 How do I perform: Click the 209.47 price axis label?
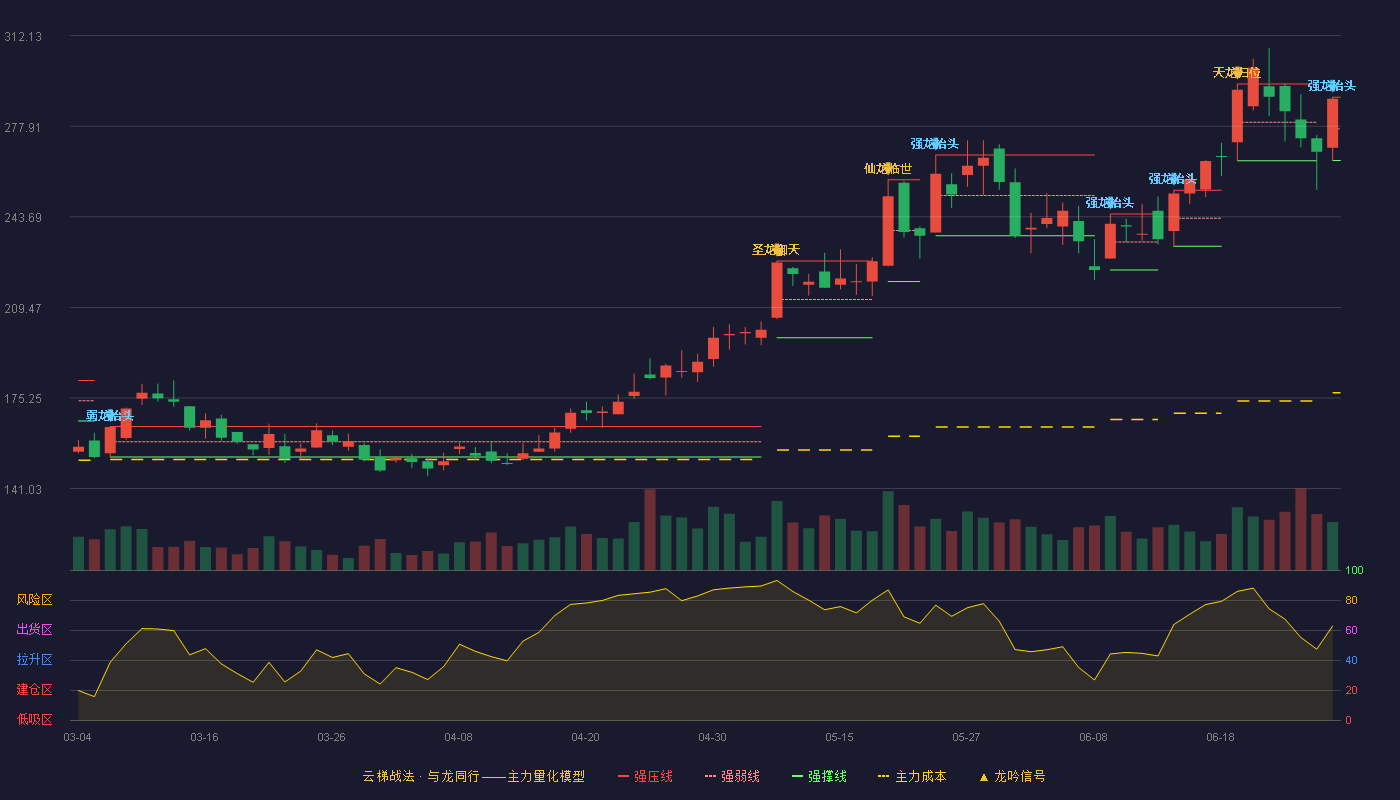[23, 309]
